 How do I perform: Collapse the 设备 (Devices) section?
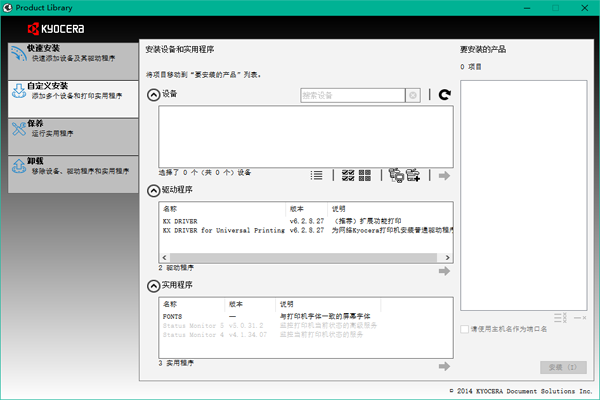pyautogui.click(x=153, y=95)
